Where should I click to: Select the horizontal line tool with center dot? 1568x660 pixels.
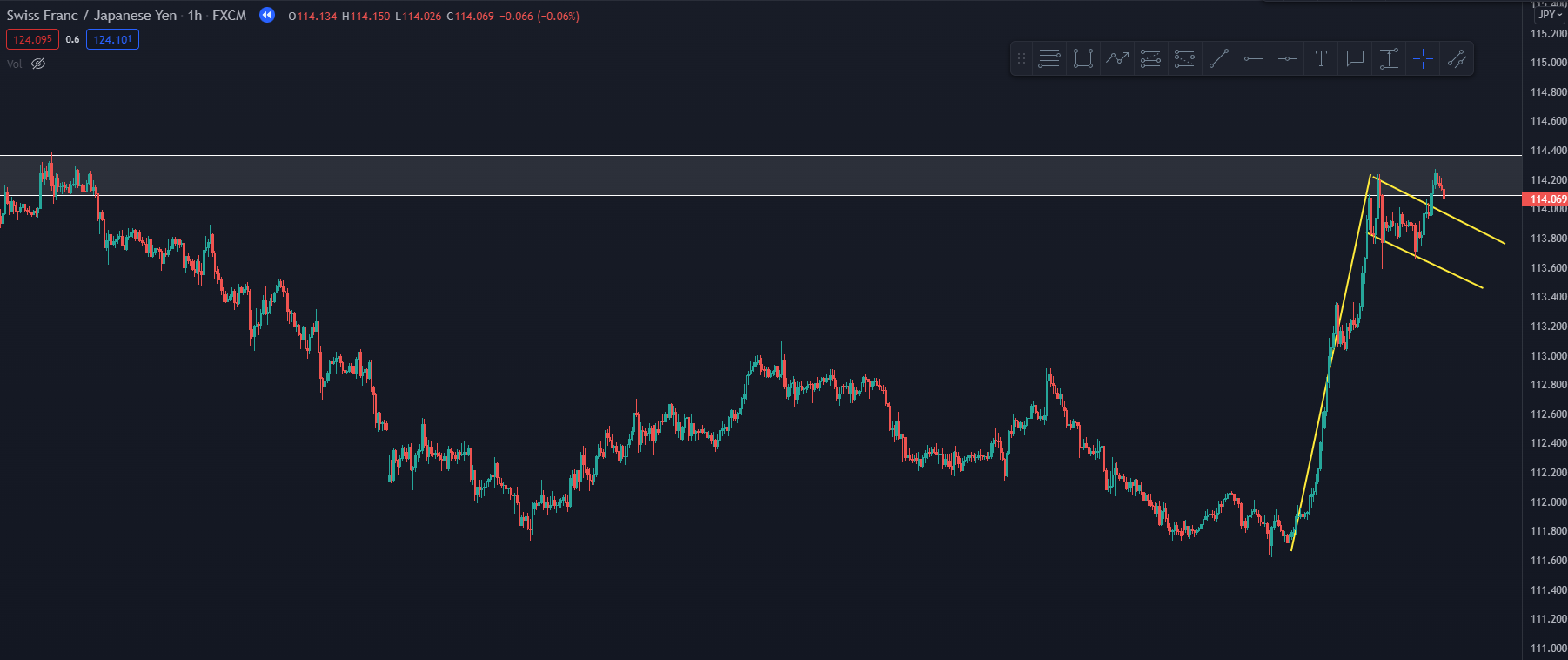[x=1287, y=59]
